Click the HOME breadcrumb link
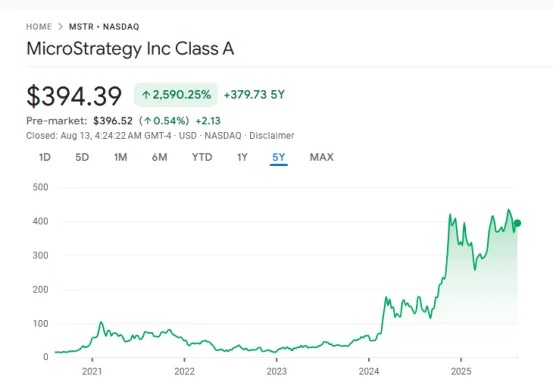The width and height of the screenshot is (554, 392). tap(39, 27)
